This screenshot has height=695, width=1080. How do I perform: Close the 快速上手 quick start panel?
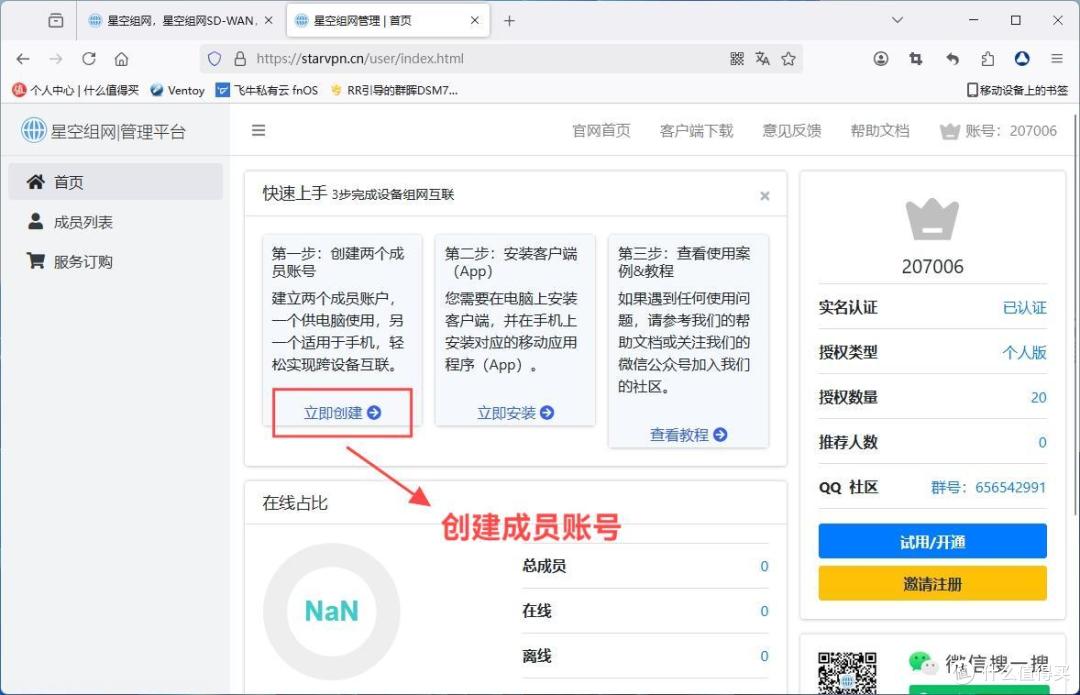point(765,196)
